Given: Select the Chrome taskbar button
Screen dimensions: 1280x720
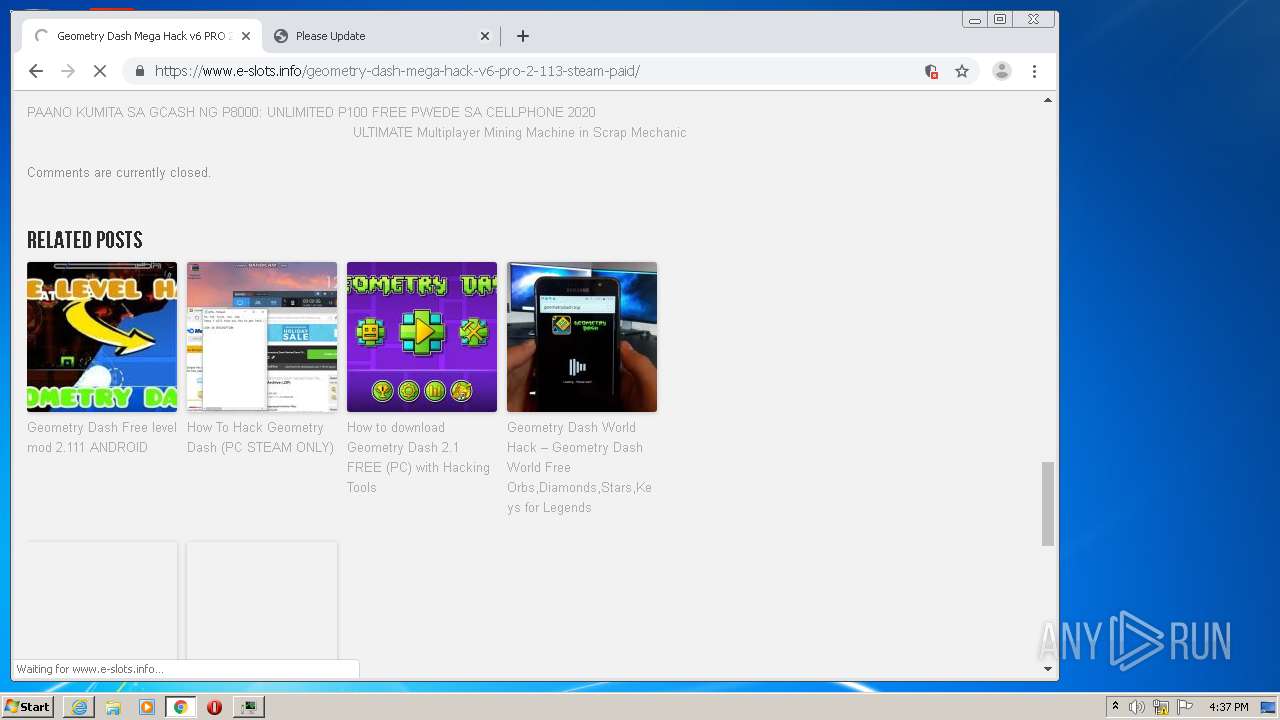Looking at the screenshot, I should pyautogui.click(x=181, y=707).
